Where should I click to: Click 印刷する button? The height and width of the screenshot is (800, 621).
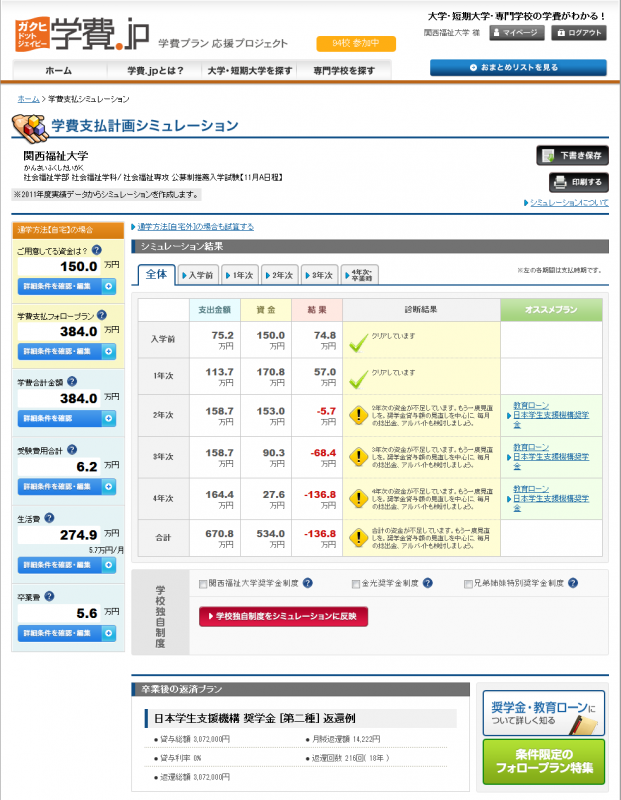(x=579, y=182)
